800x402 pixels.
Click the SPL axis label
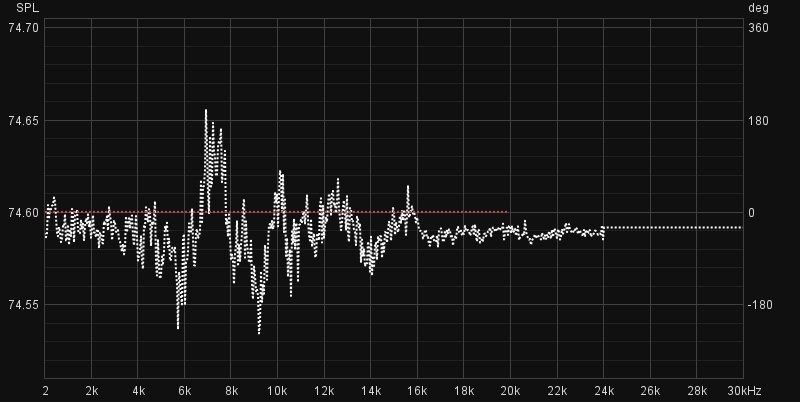tap(26, 8)
